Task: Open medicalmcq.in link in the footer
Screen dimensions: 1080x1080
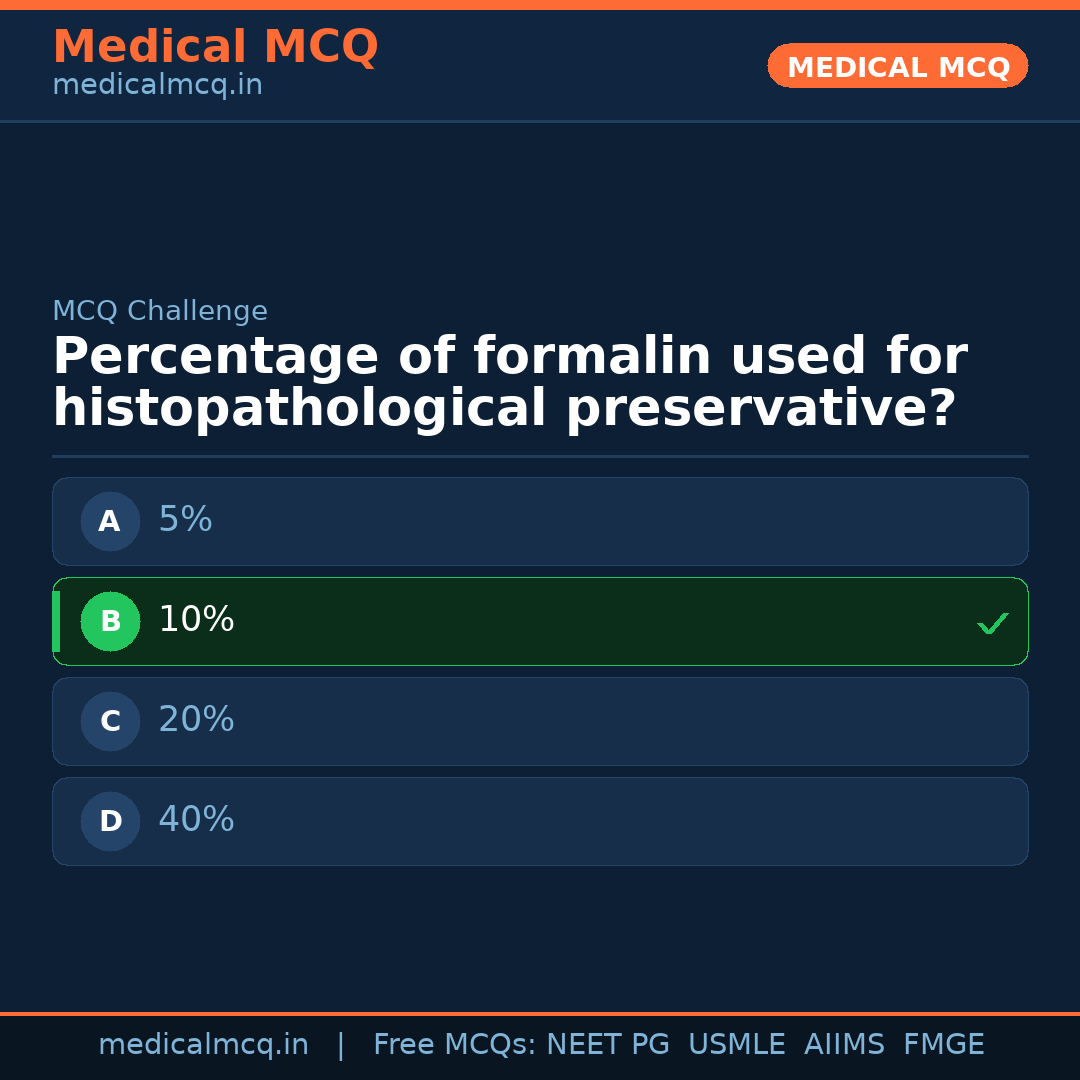Action: [x=203, y=1045]
